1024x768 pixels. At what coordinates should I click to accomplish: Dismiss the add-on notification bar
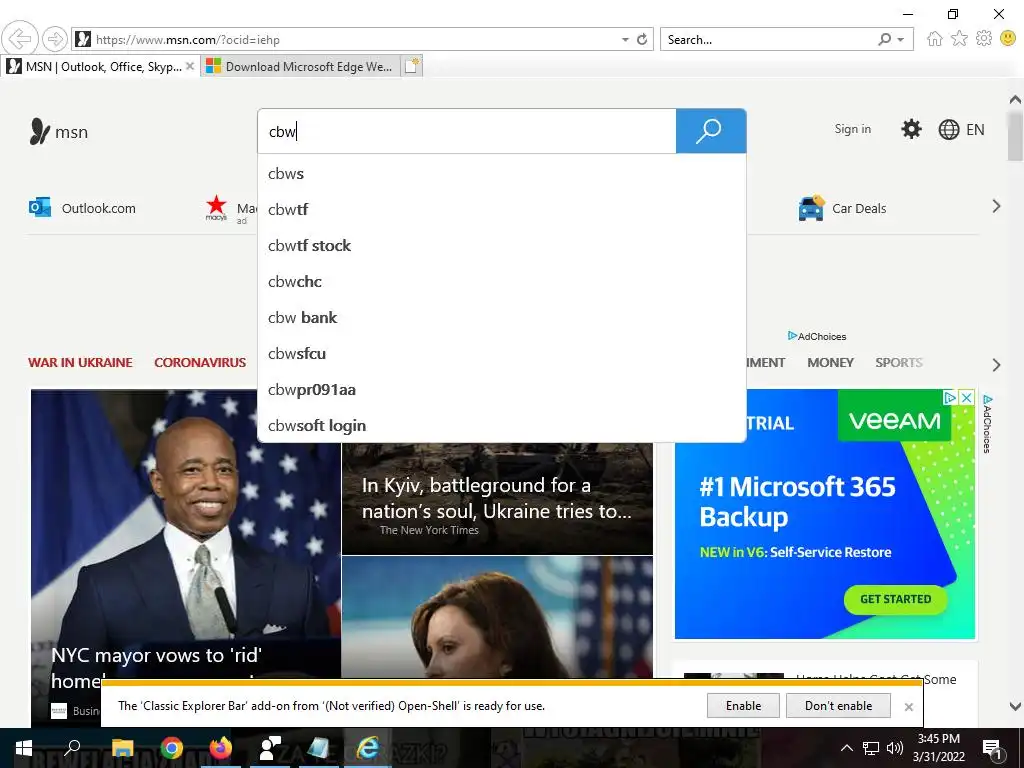[908, 707]
